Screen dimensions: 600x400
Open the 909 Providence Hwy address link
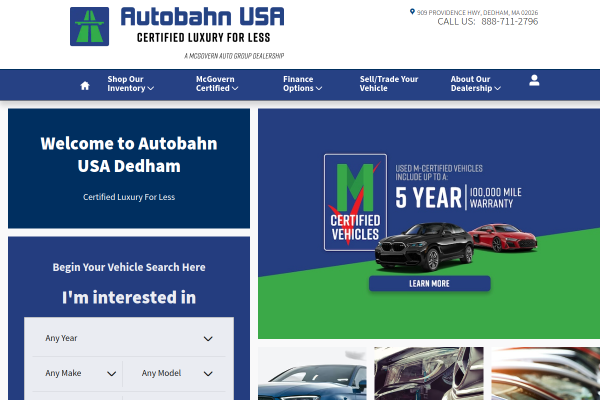[477, 13]
